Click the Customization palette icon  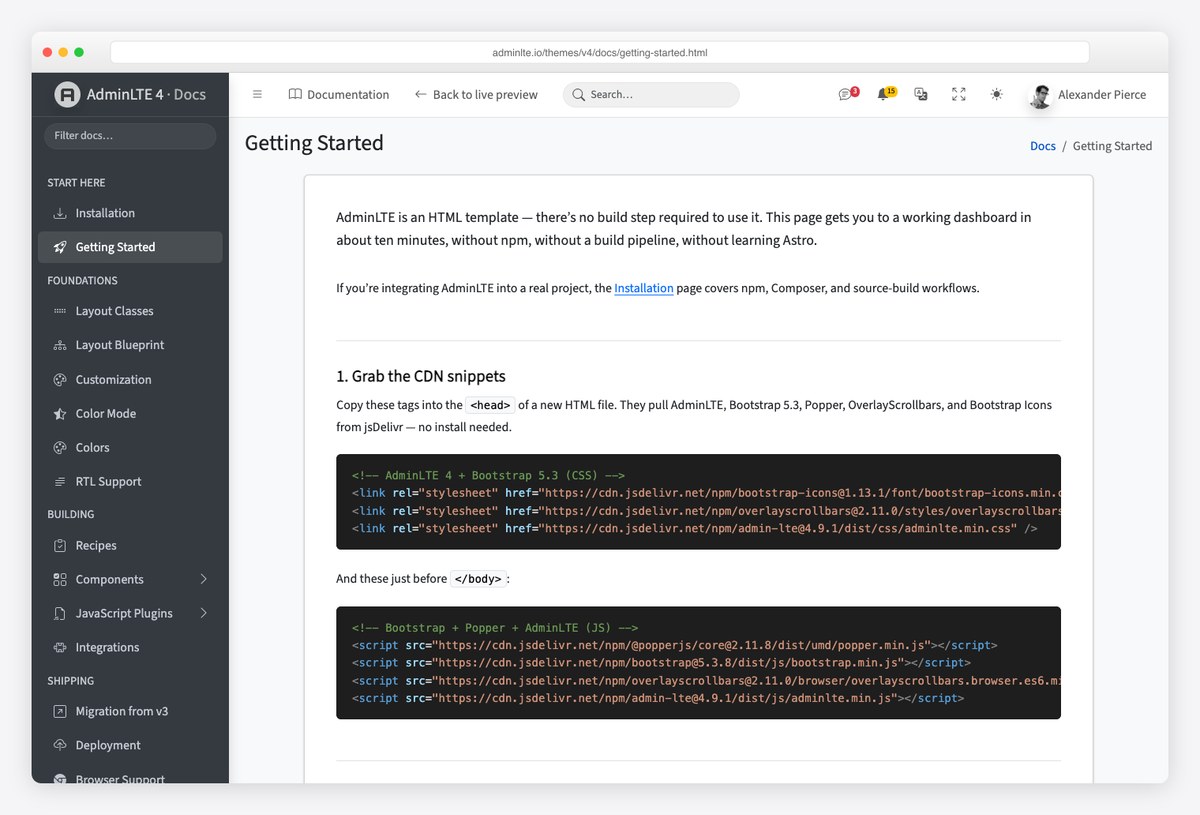(60, 379)
